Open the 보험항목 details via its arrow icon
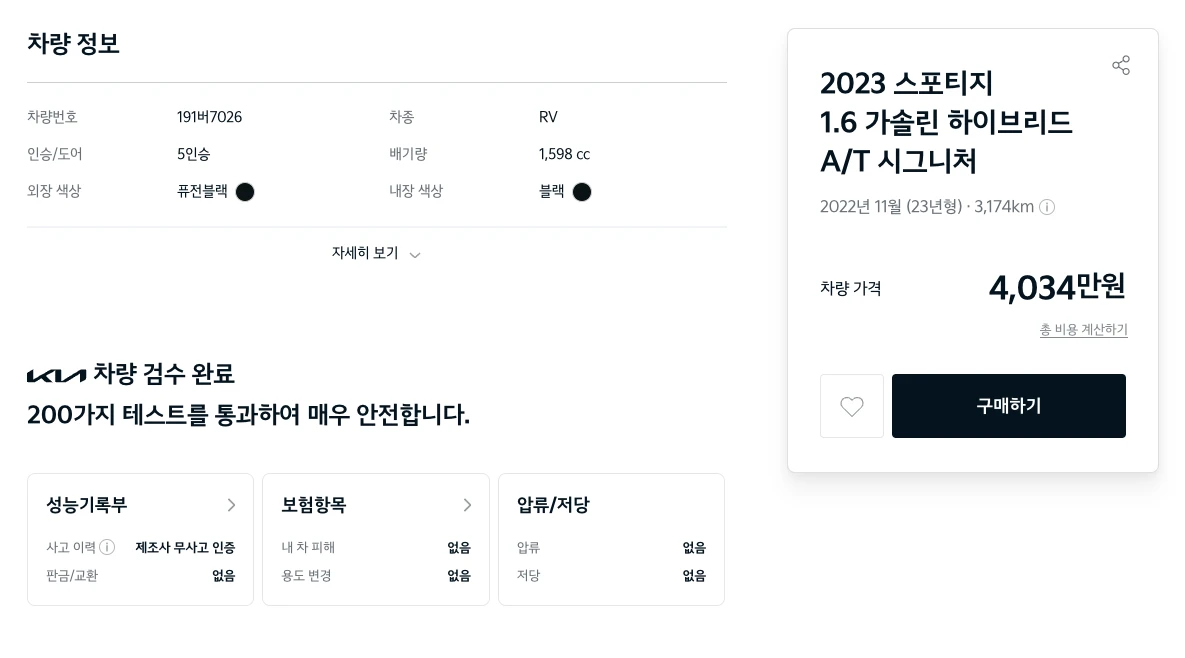The width and height of the screenshot is (1185, 658). coord(467,505)
